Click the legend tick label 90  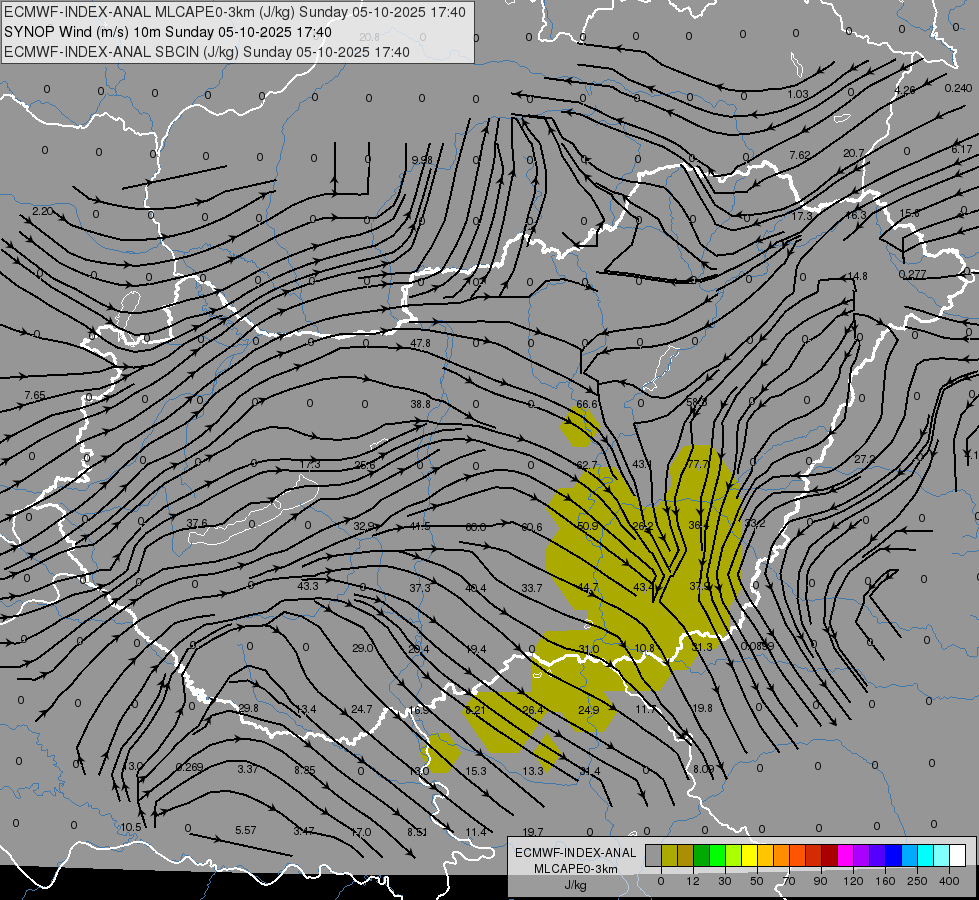pos(820,881)
